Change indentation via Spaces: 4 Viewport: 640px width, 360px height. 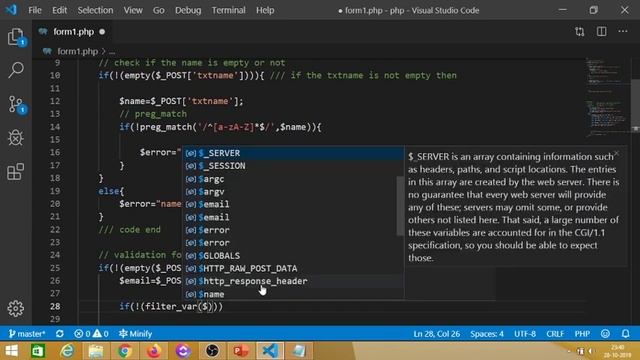487,333
